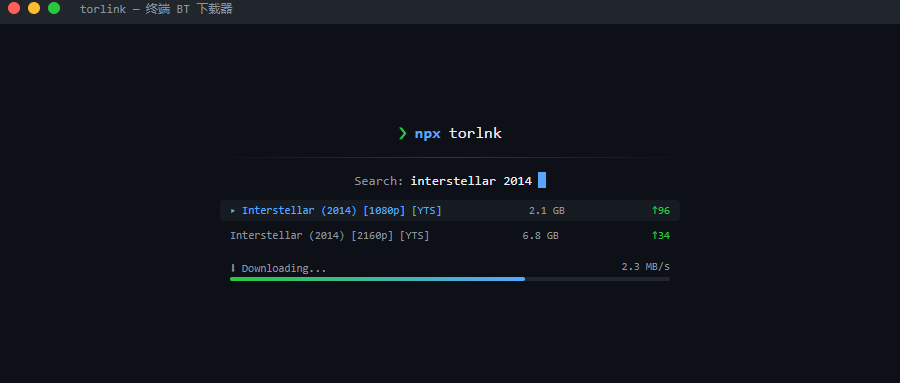This screenshot has width=900, height=383.
Task: Click the npx command text
Action: (428, 134)
